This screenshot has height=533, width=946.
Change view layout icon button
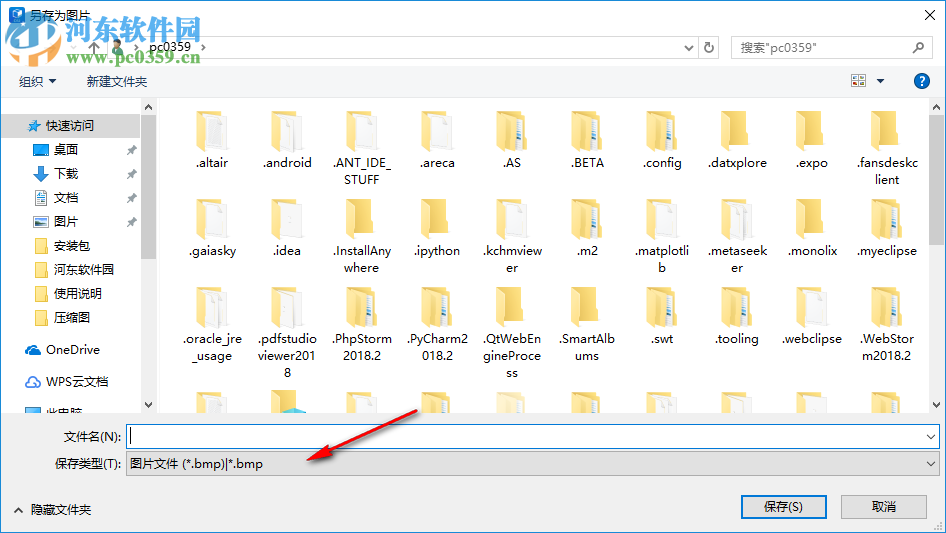[859, 81]
